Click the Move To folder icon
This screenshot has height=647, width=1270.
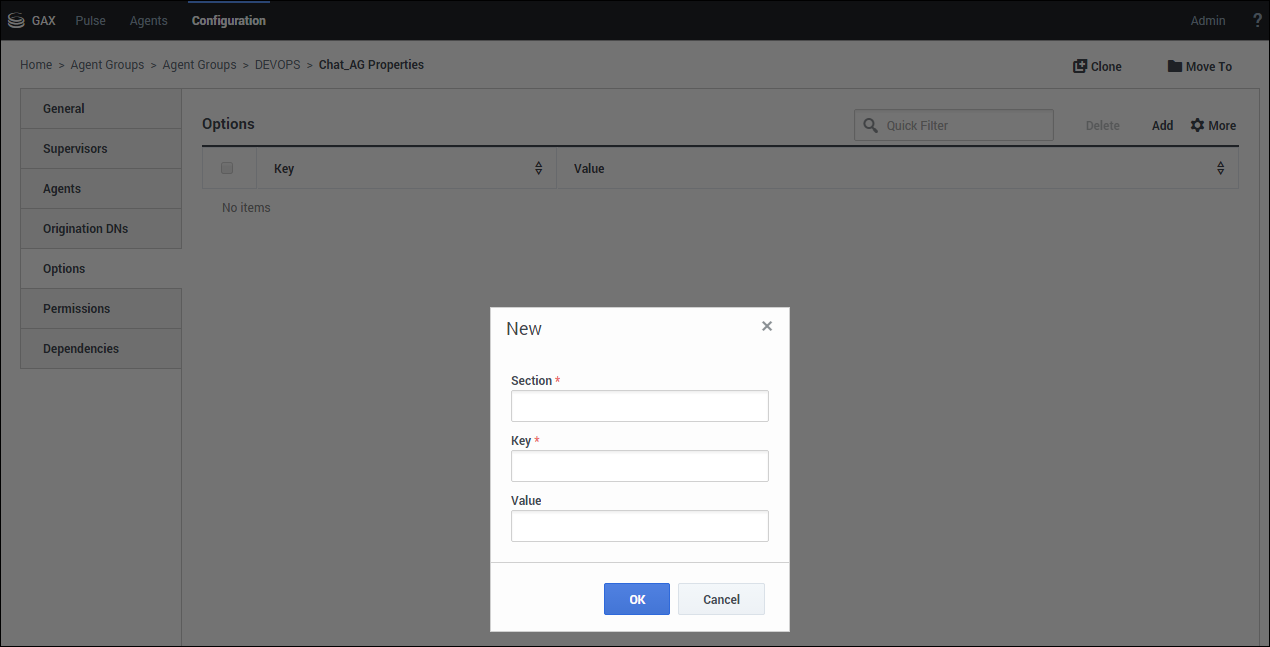tap(1175, 66)
